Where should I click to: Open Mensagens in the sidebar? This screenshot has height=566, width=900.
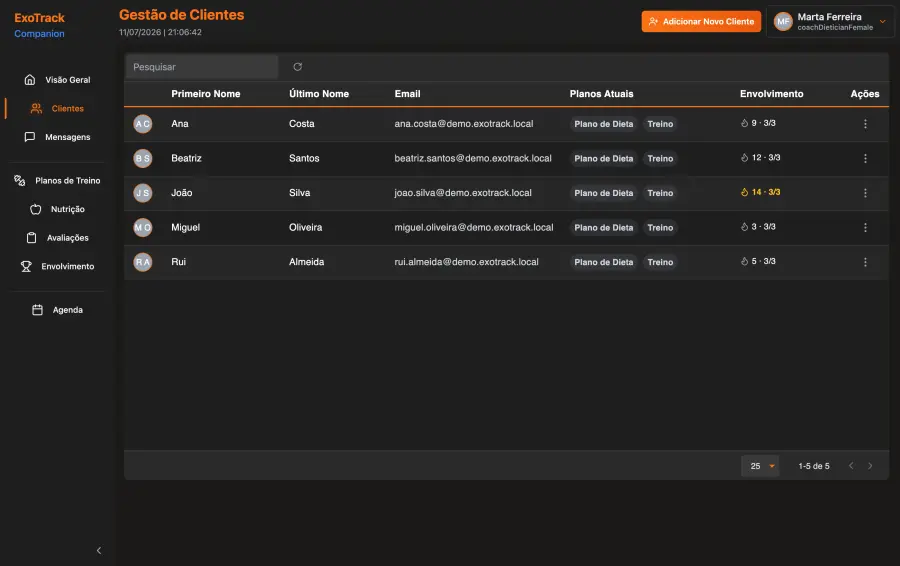click(57, 137)
